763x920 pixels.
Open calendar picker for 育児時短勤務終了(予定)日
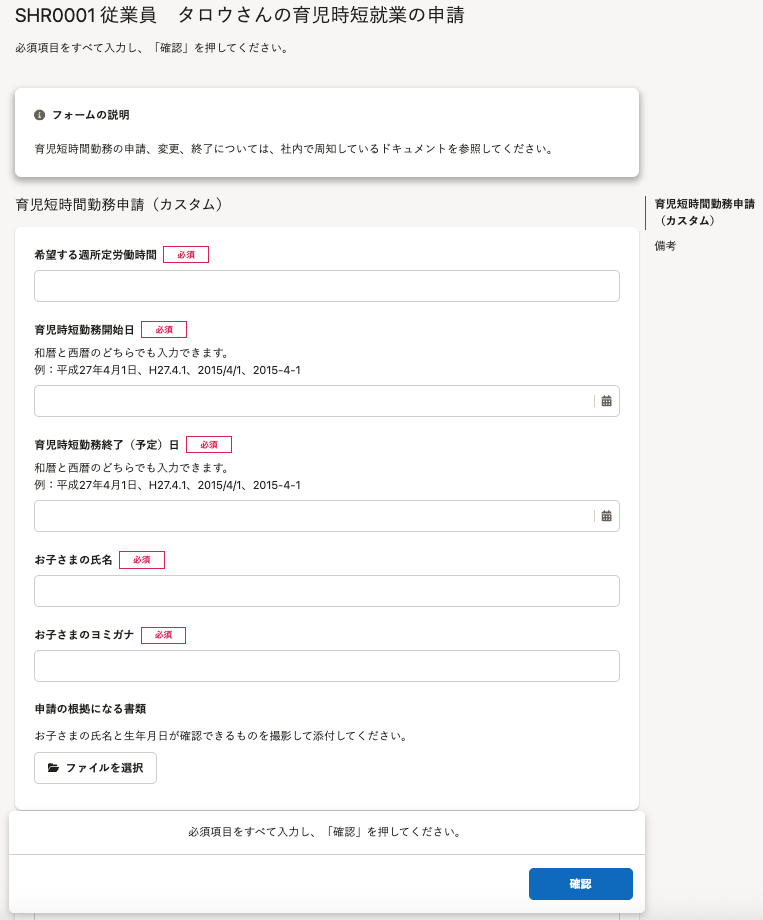606,516
